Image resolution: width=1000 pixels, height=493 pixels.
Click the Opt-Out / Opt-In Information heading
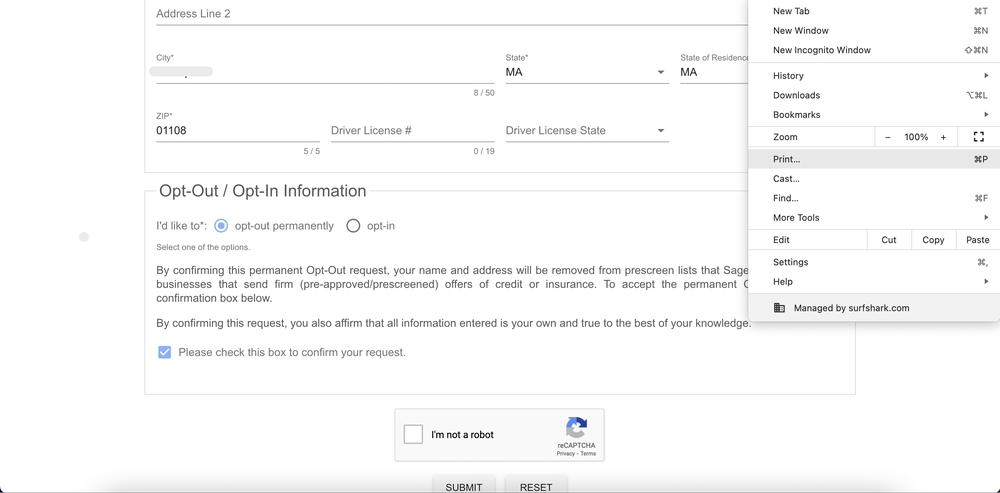click(x=262, y=191)
